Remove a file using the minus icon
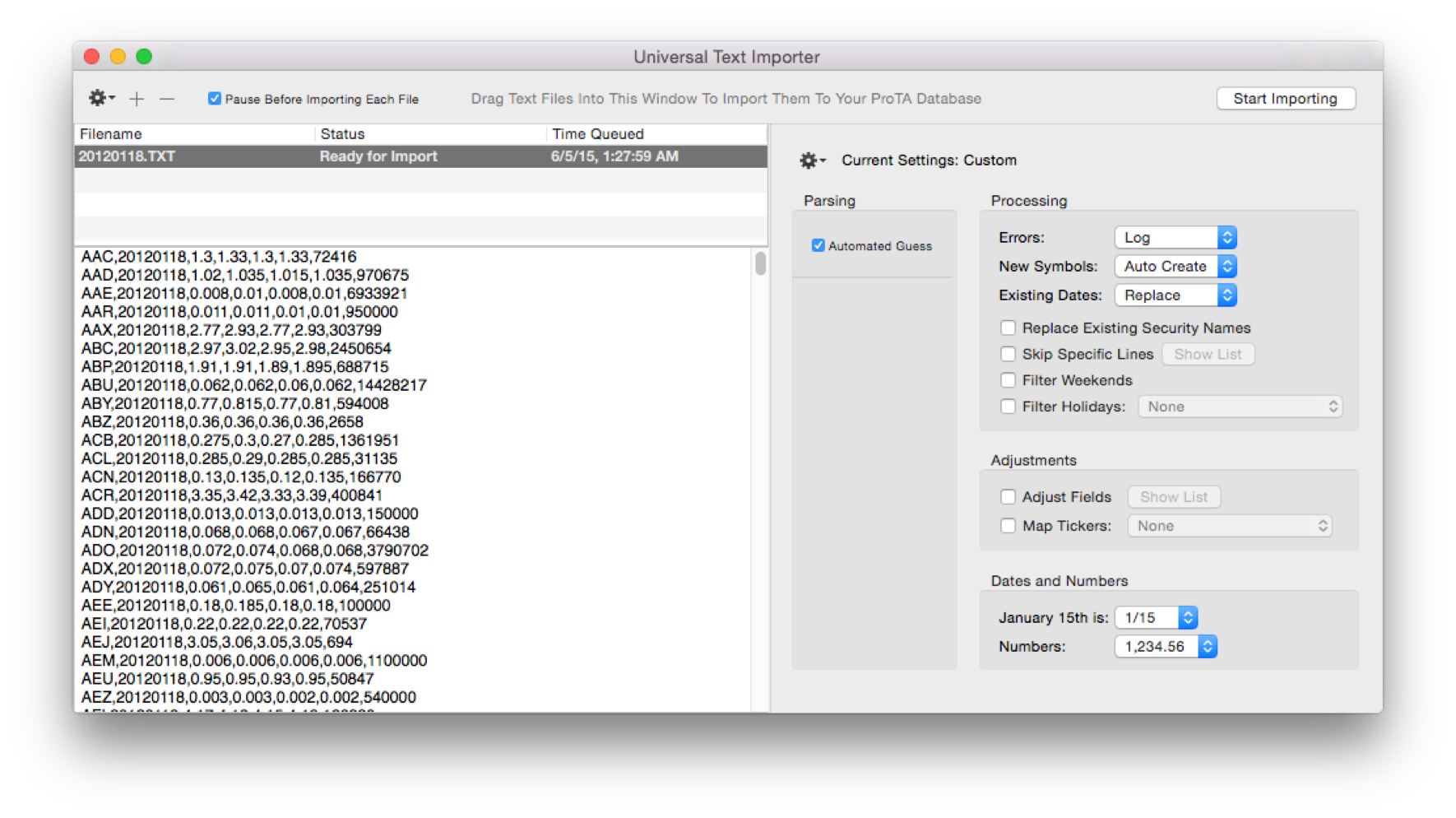This screenshot has width=1456, height=818. pos(167,98)
